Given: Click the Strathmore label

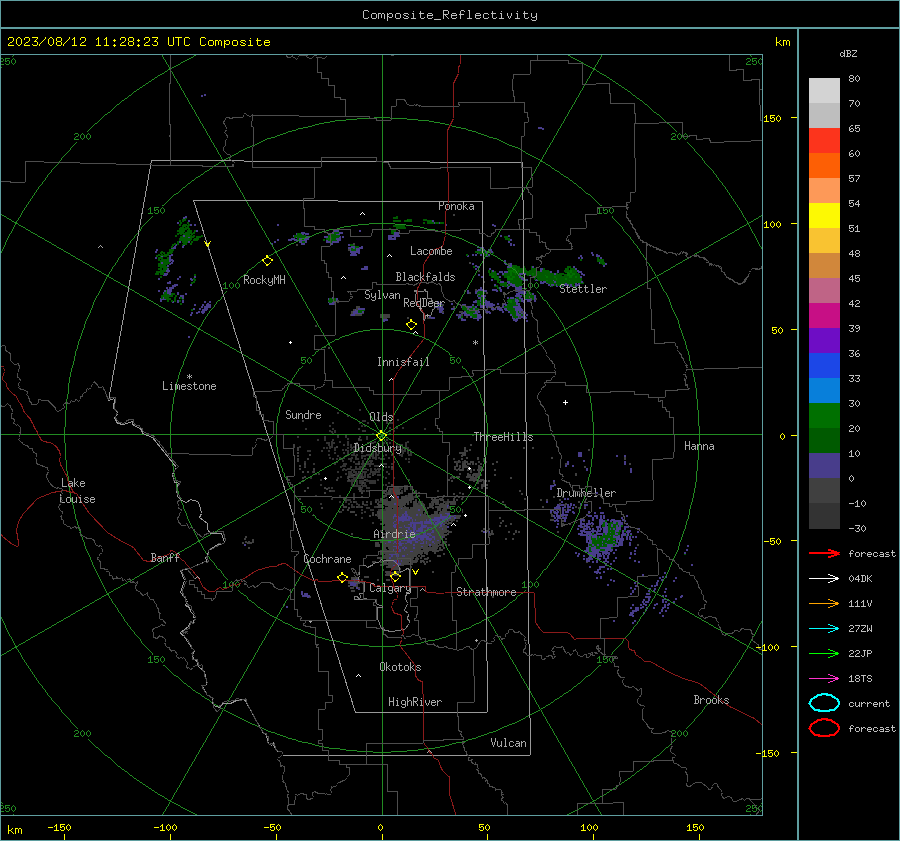Looking at the screenshot, I should pos(486,592).
